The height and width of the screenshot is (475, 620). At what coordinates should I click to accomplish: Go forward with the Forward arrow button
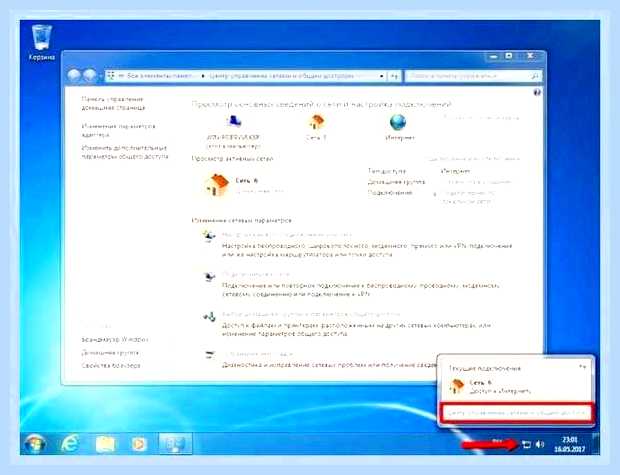90,75
